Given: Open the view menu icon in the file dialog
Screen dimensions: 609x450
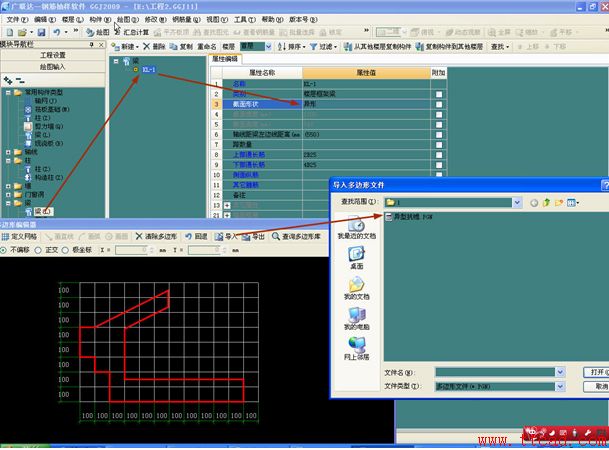Looking at the screenshot, I should 572,203.
